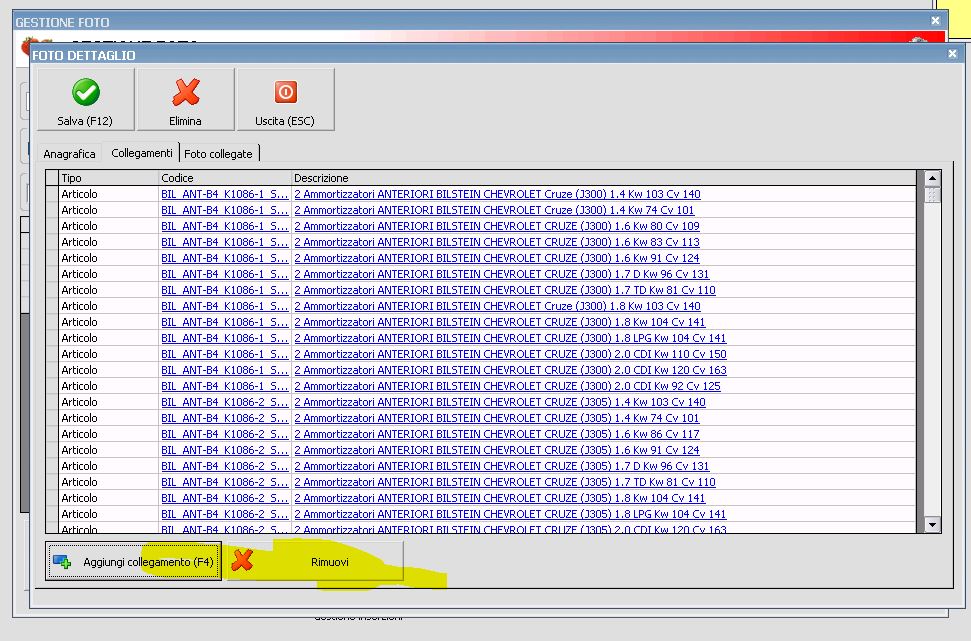Open link CRUZE (J305) 1.6 Kw 91 Cv 124
The width and height of the screenshot is (971, 641).
tap(497, 450)
